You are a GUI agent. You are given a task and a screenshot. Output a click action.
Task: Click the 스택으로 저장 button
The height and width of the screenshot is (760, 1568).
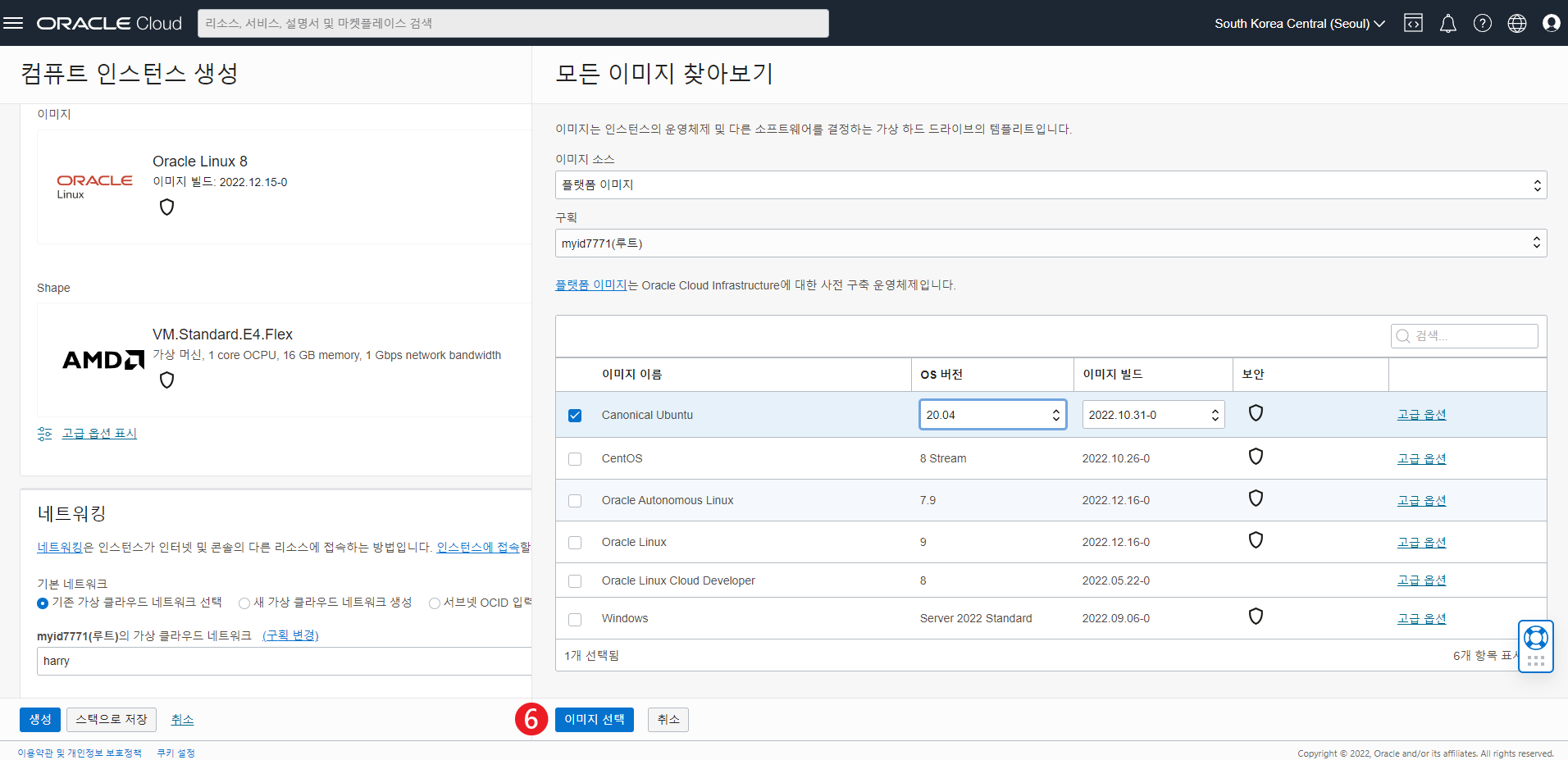tap(112, 720)
